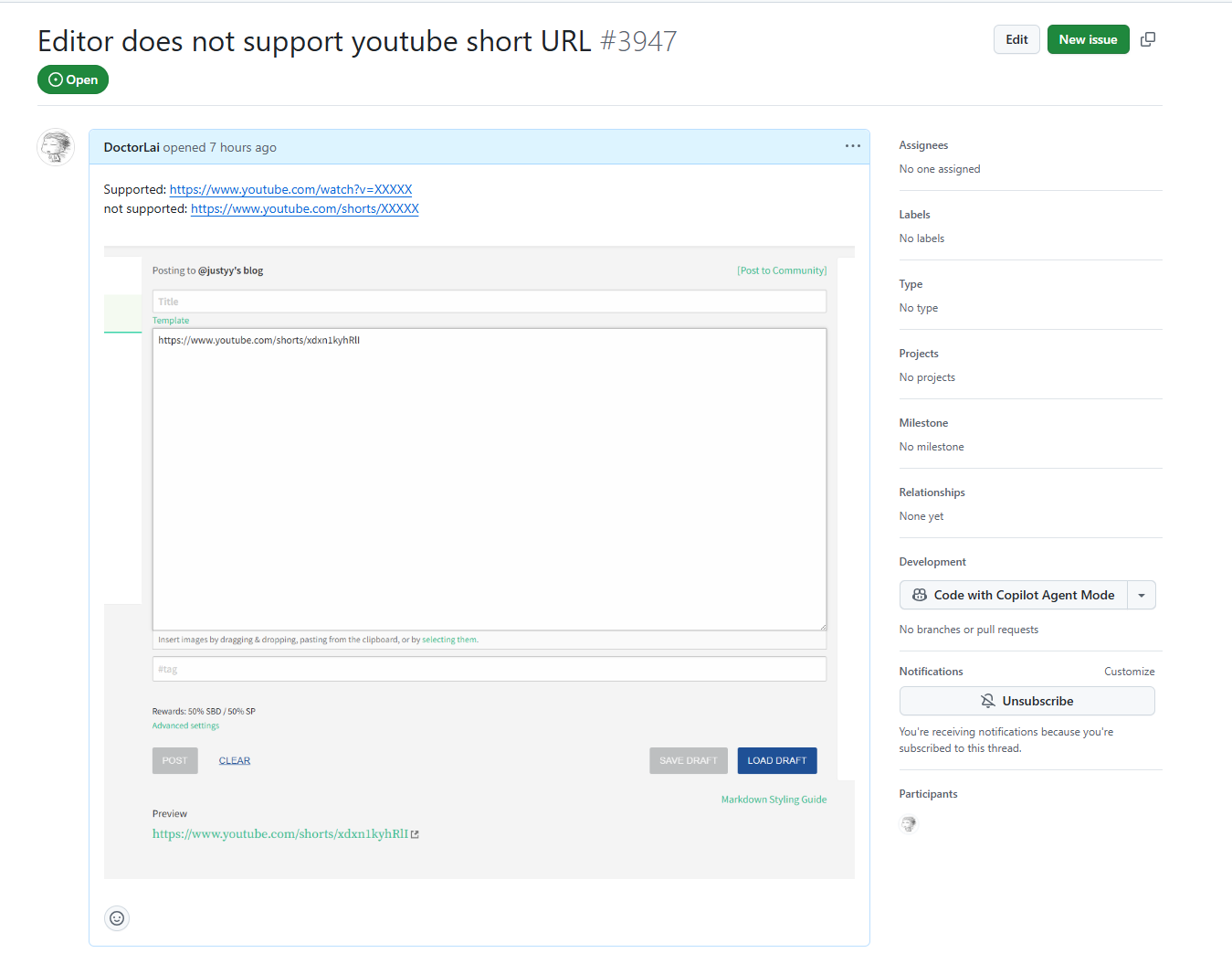Click the Copilot icon in the Development section

pyautogui.click(x=920, y=595)
